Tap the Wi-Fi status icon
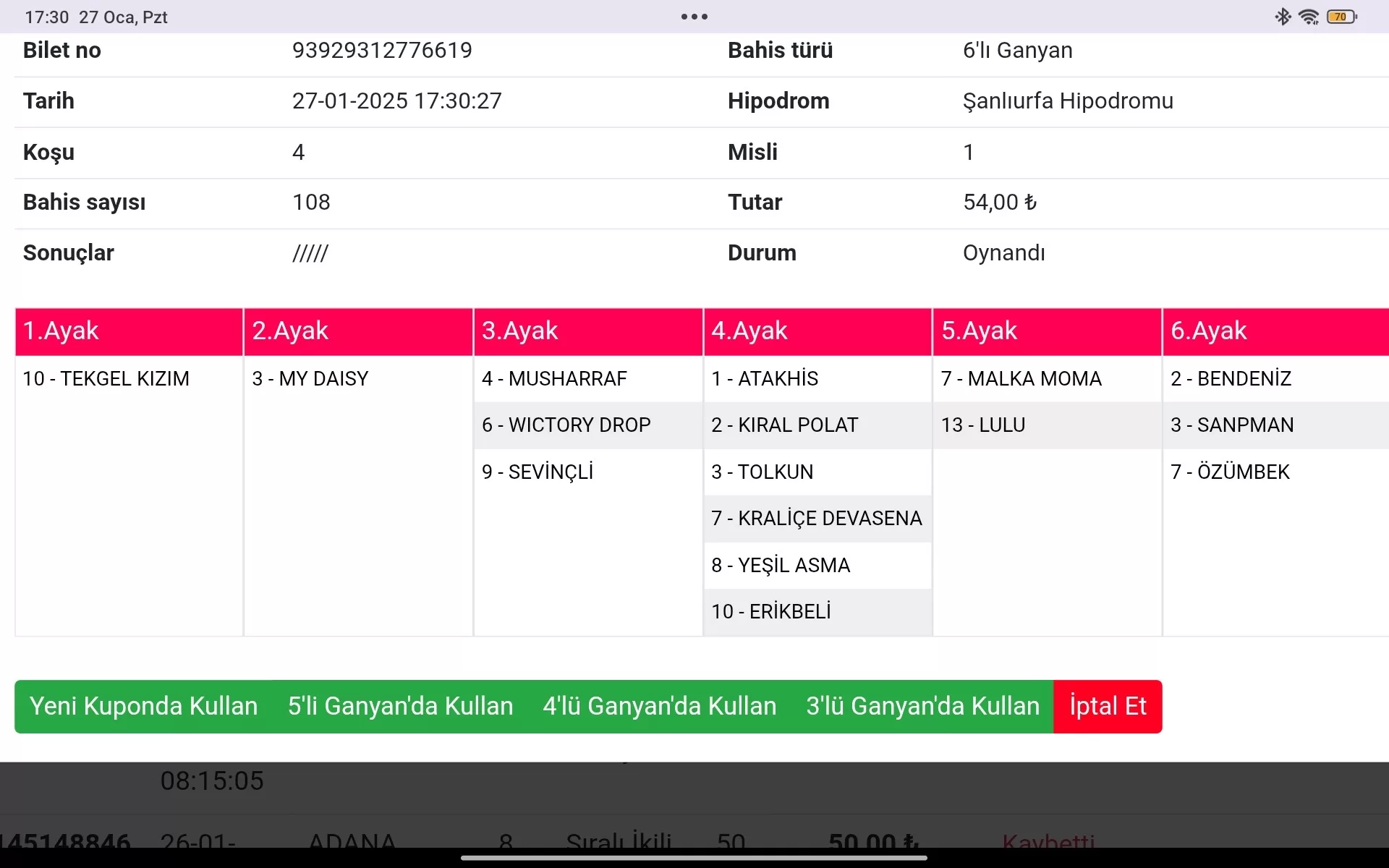Image resolution: width=1389 pixels, height=868 pixels. click(x=1309, y=17)
